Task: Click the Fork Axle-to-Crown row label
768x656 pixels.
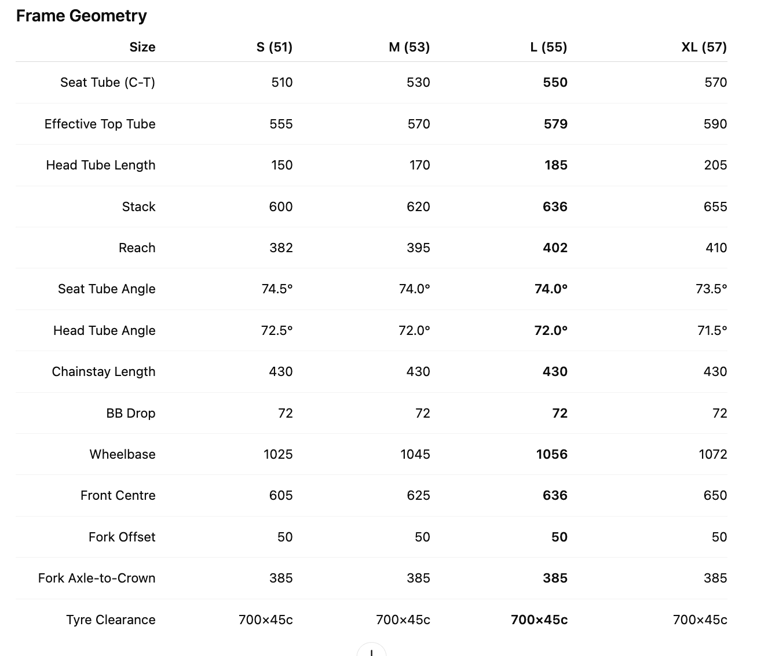Action: coord(97,579)
